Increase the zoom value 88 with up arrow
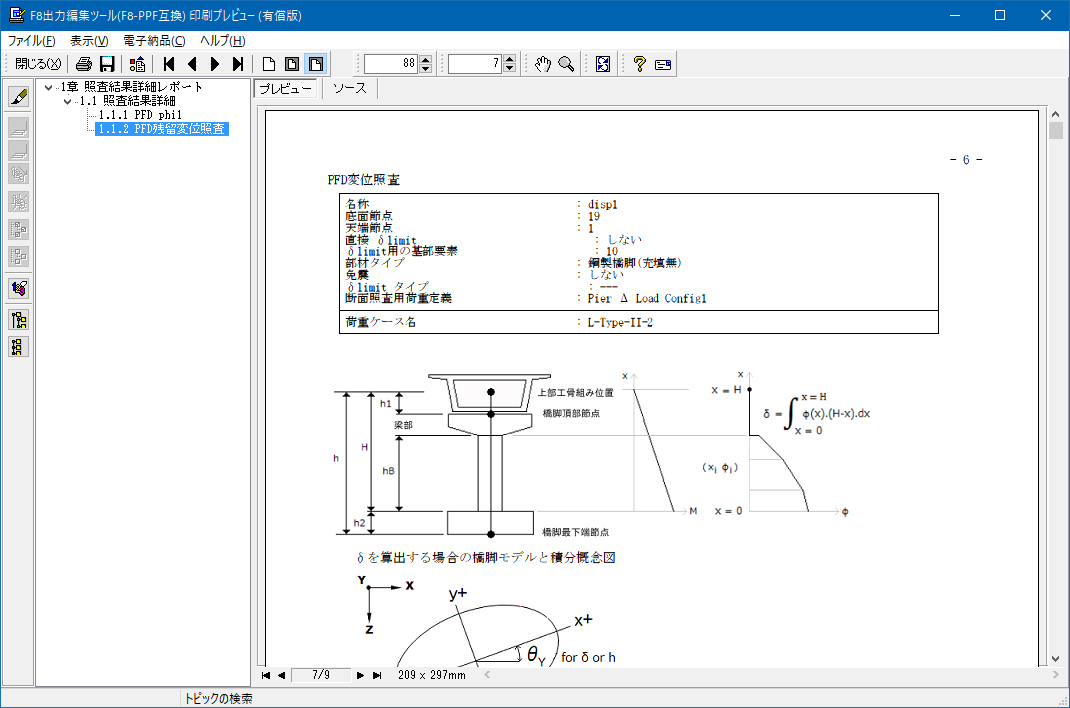1070x708 pixels. point(426,59)
